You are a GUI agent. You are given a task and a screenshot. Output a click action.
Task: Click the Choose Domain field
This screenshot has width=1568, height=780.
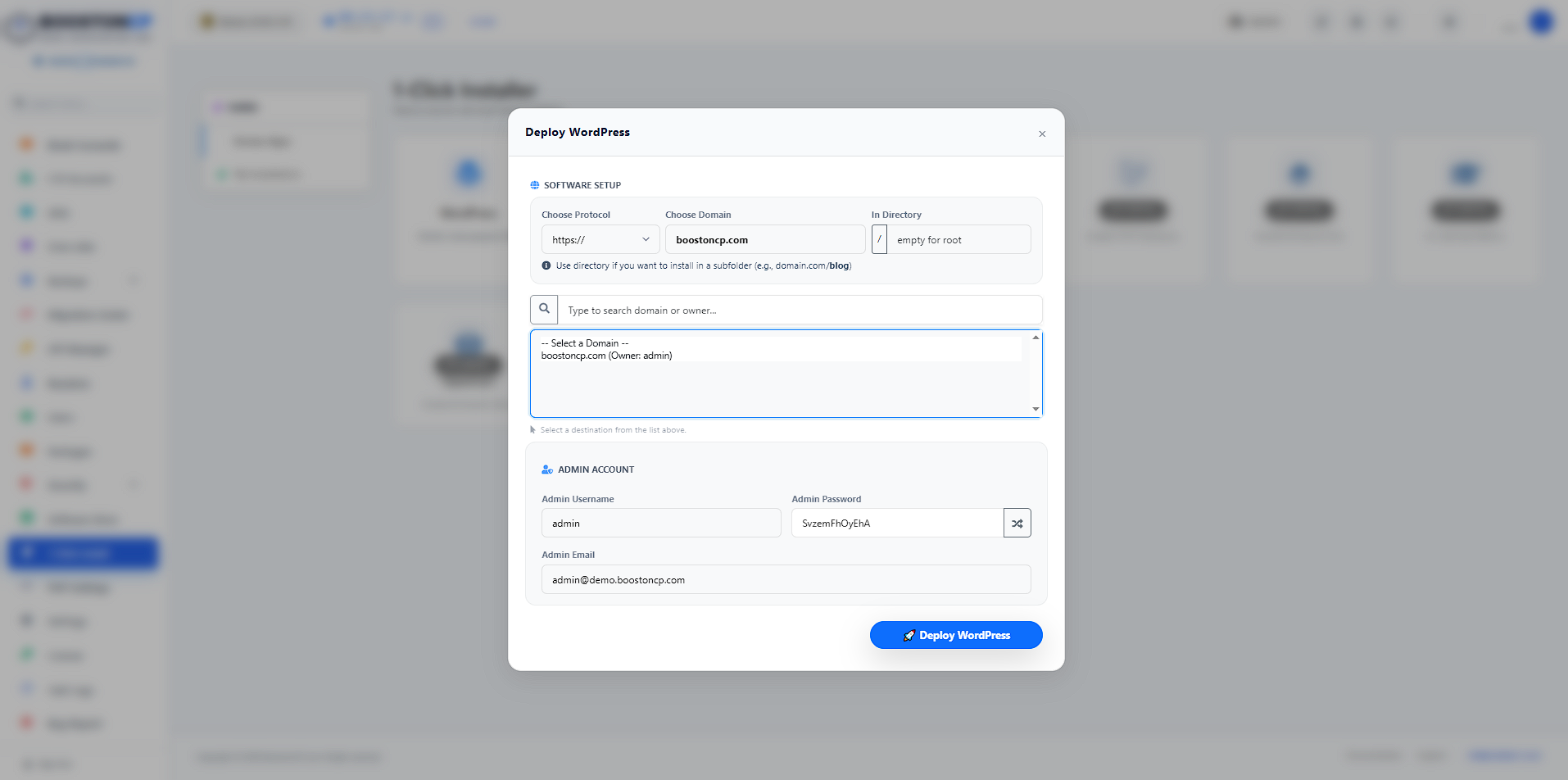(765, 239)
